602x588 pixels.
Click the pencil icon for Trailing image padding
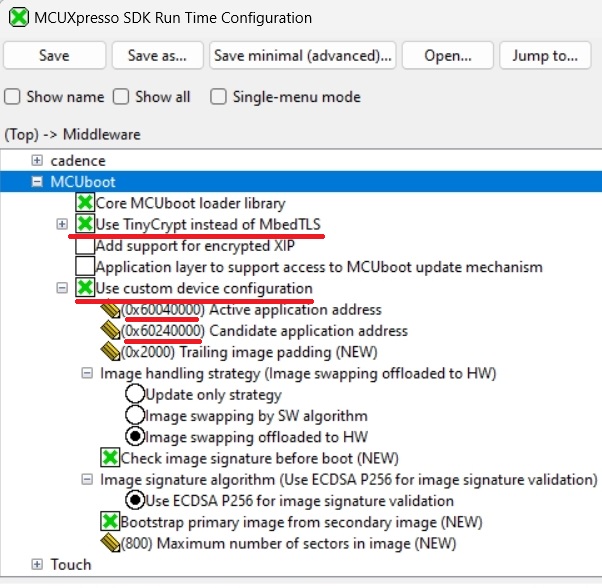[111, 352]
